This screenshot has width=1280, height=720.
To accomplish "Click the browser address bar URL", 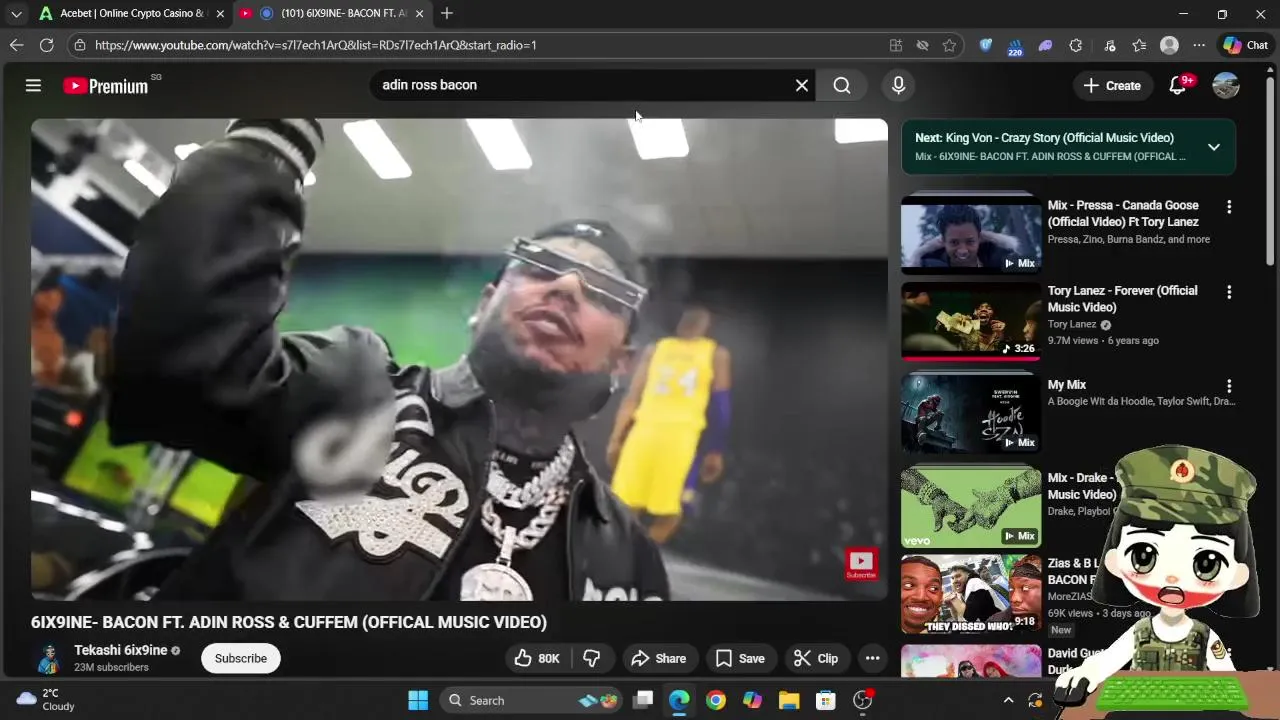I will [316, 45].
